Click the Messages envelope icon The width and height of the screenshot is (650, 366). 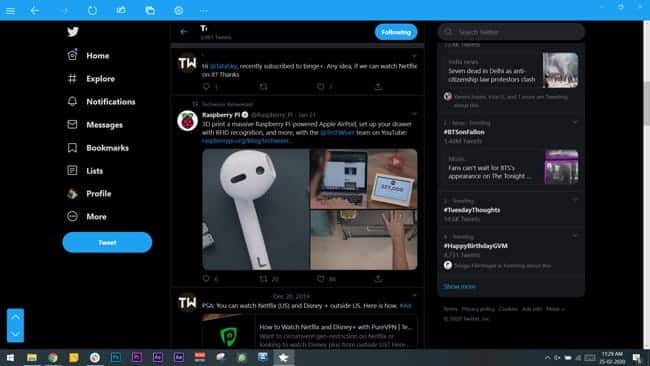72,124
